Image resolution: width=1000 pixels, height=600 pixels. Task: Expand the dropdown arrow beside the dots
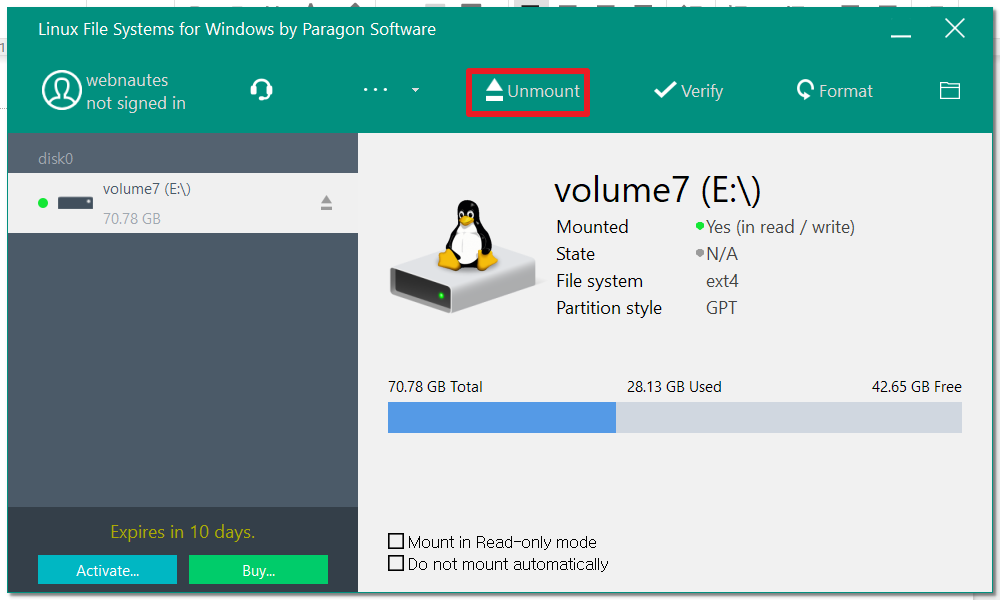tap(415, 90)
